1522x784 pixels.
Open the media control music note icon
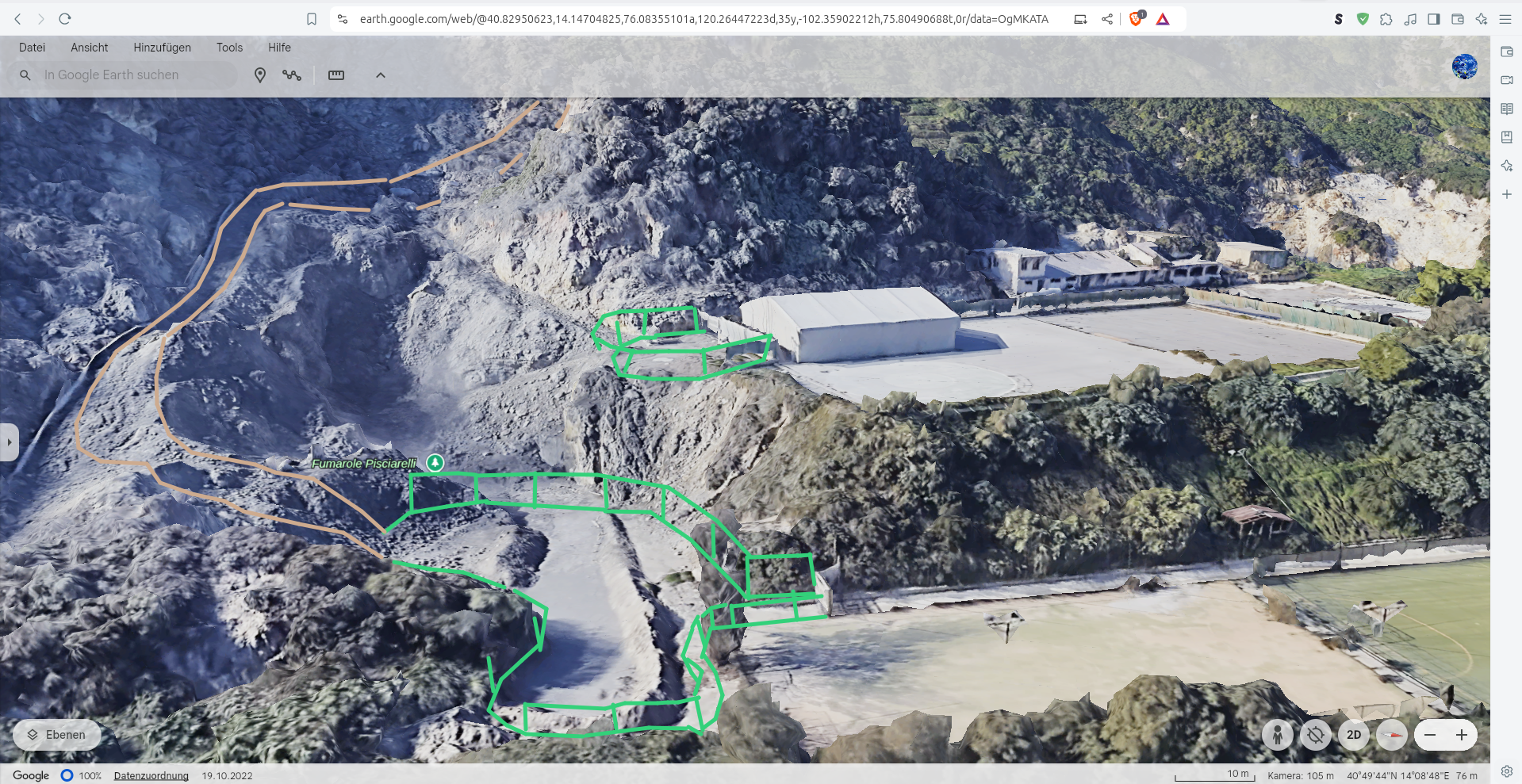point(1410,19)
